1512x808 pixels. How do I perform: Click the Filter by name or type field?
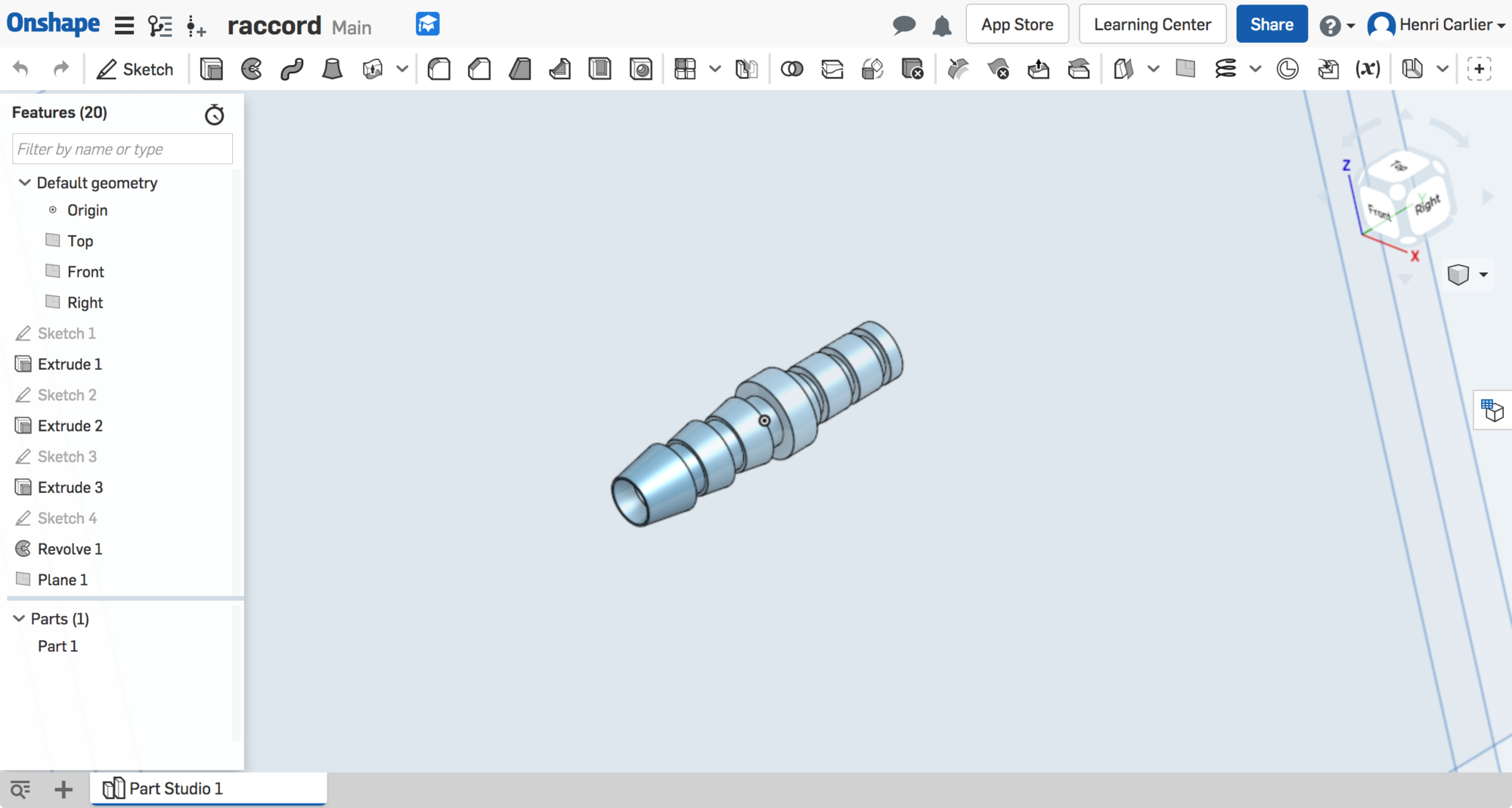point(122,150)
